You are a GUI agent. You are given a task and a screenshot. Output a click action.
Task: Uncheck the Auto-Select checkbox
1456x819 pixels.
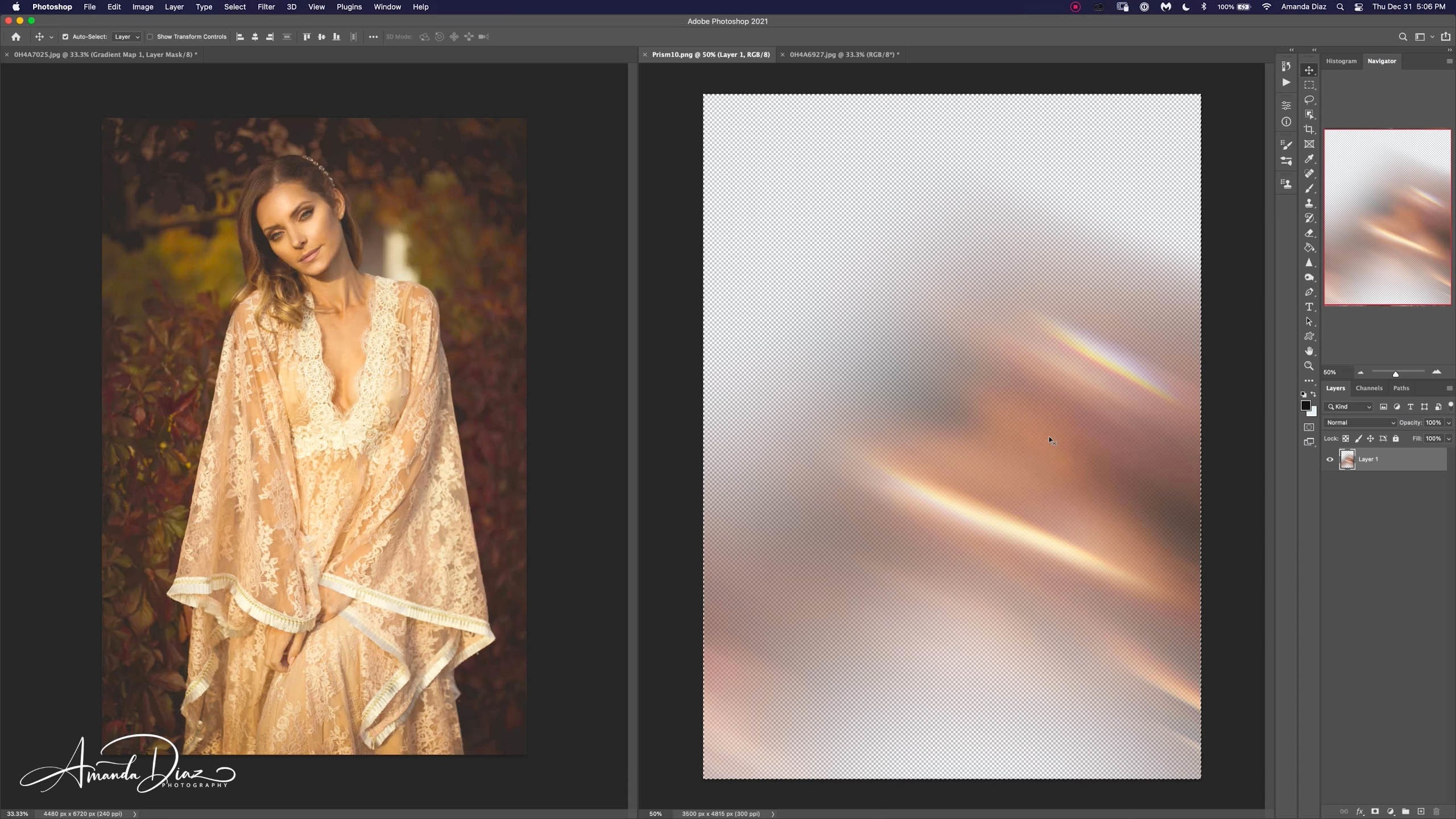point(65,37)
